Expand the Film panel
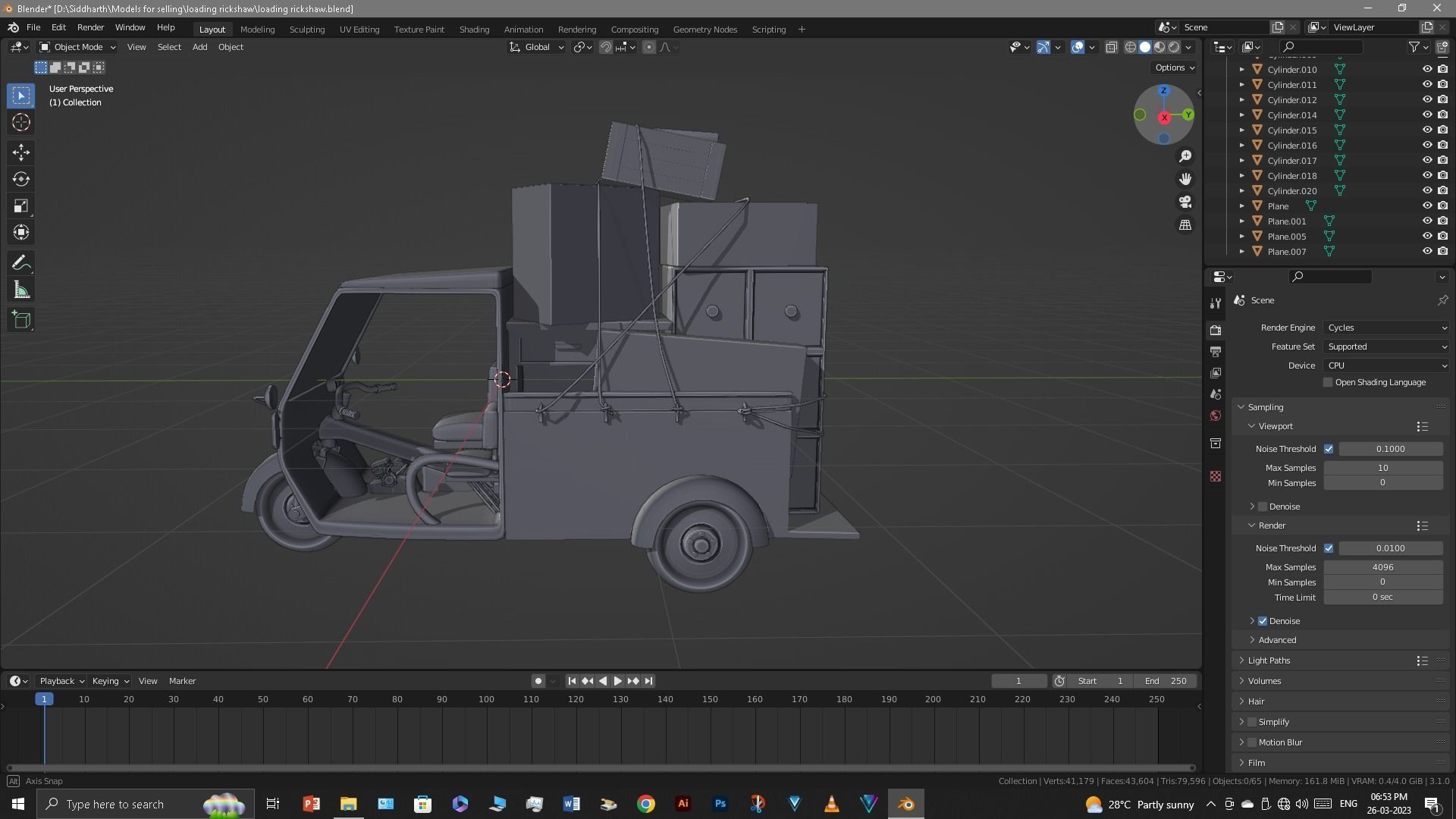 pos(1256,763)
